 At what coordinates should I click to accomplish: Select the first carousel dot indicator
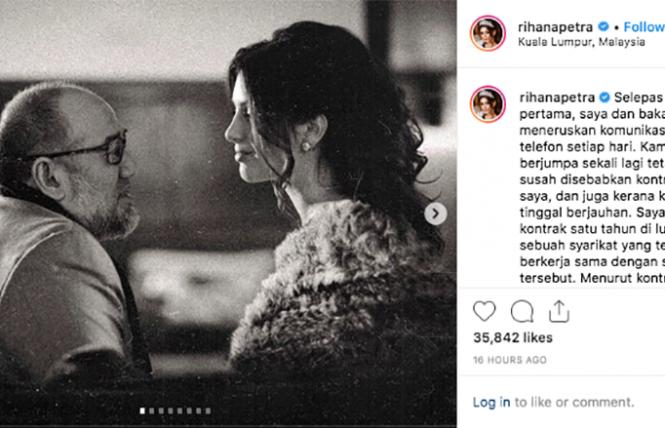click(x=141, y=410)
